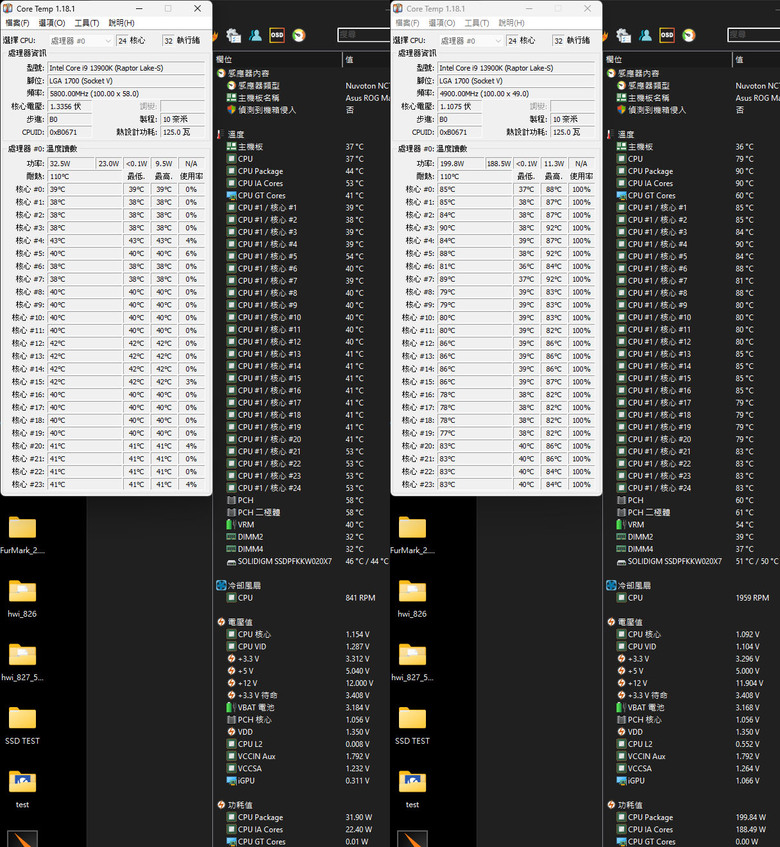Select 感應器內容 group header in 1959 RPM sensor panel
Viewport: 780px width, 847px height.
click(x=633, y=73)
